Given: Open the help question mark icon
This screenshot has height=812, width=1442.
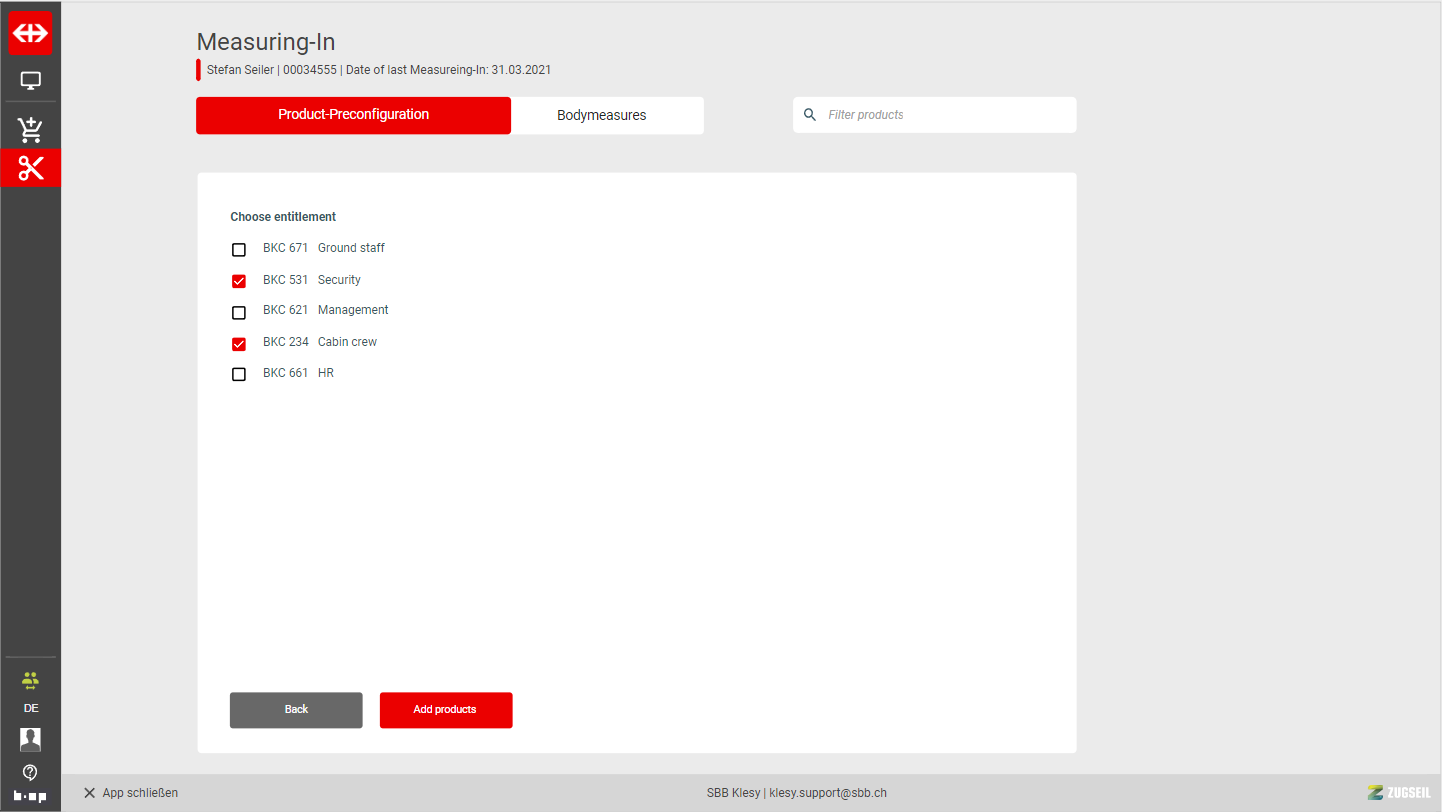Looking at the screenshot, I should [x=30, y=772].
